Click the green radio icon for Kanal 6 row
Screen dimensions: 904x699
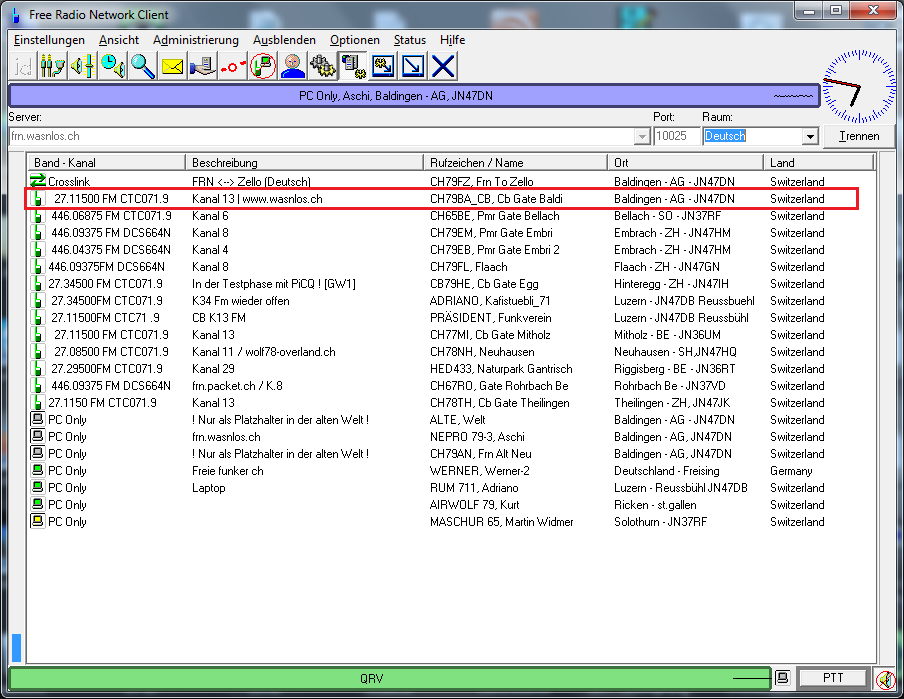click(x=37, y=216)
